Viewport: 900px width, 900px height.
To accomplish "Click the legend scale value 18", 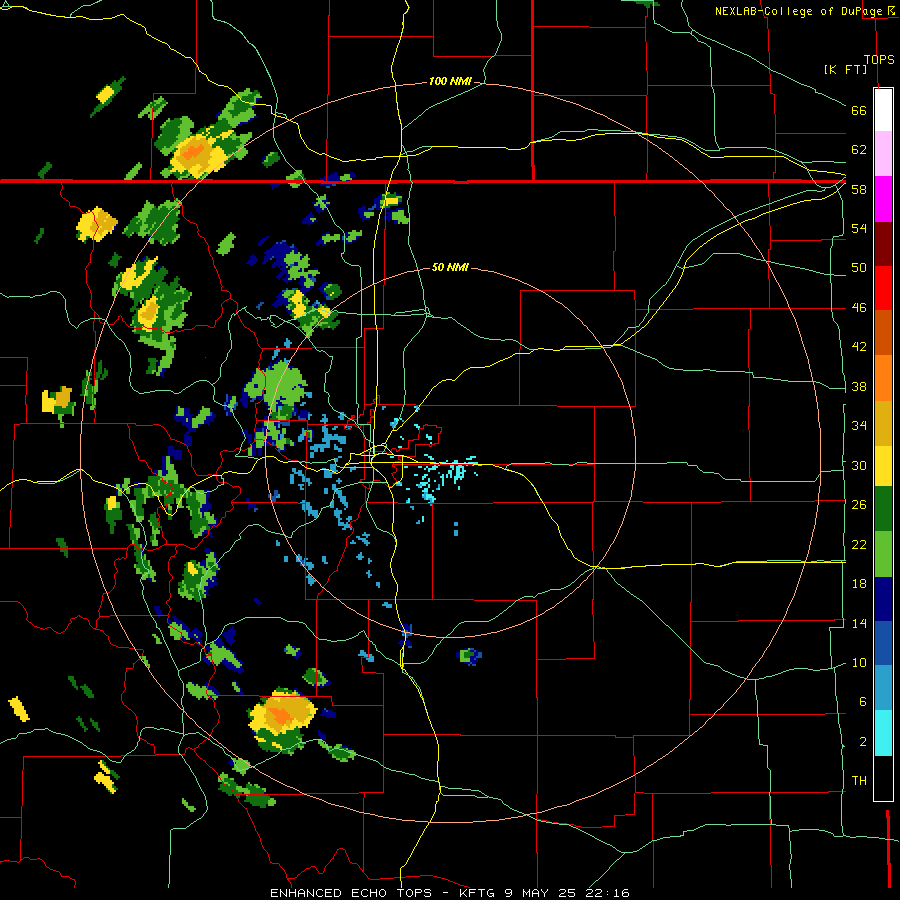I will 859,584.
